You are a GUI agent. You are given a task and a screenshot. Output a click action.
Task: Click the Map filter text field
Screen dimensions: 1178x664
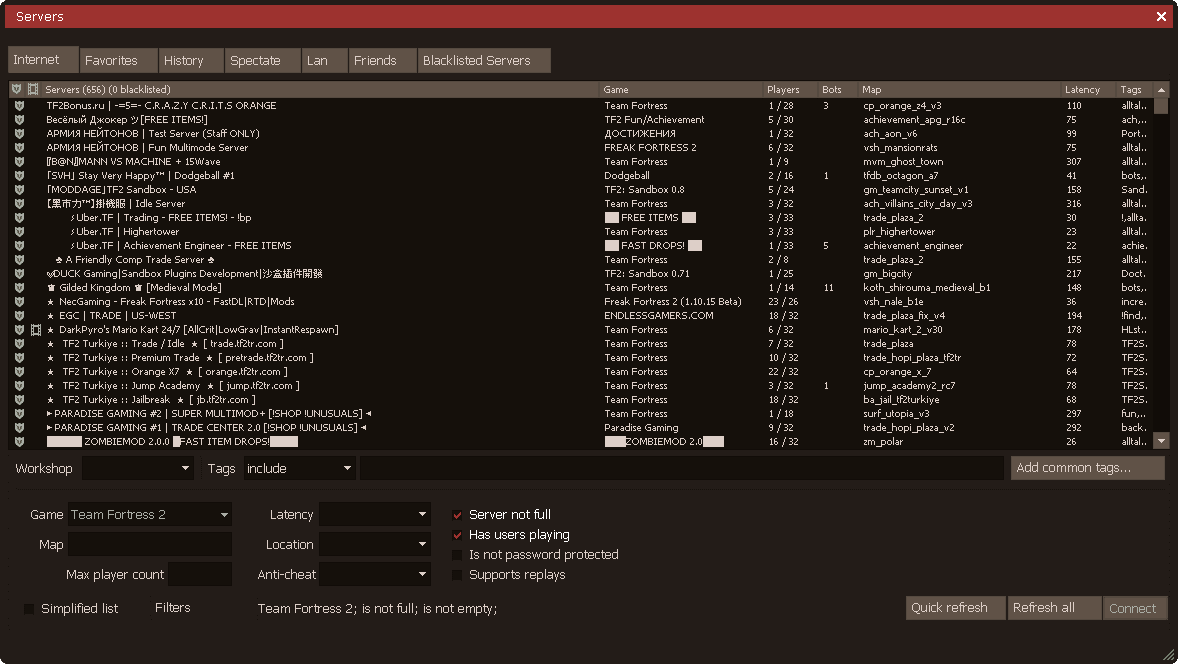click(150, 545)
